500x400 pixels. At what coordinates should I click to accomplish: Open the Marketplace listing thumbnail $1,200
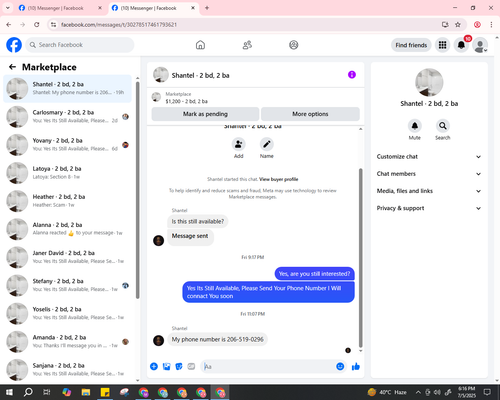point(156,97)
